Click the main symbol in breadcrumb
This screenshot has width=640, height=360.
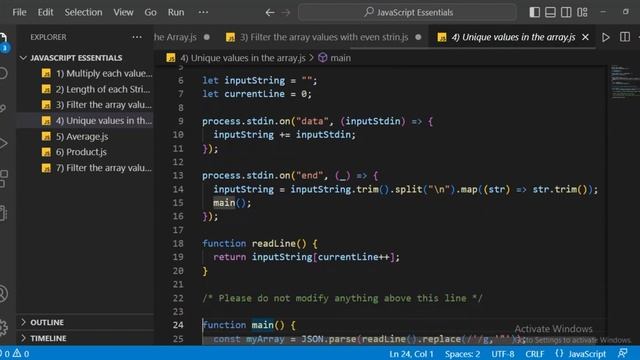[335, 58]
